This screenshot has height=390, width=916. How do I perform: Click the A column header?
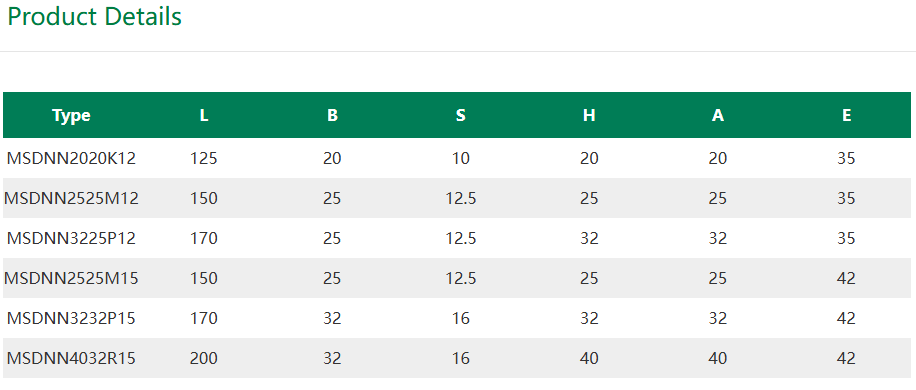[718, 116]
